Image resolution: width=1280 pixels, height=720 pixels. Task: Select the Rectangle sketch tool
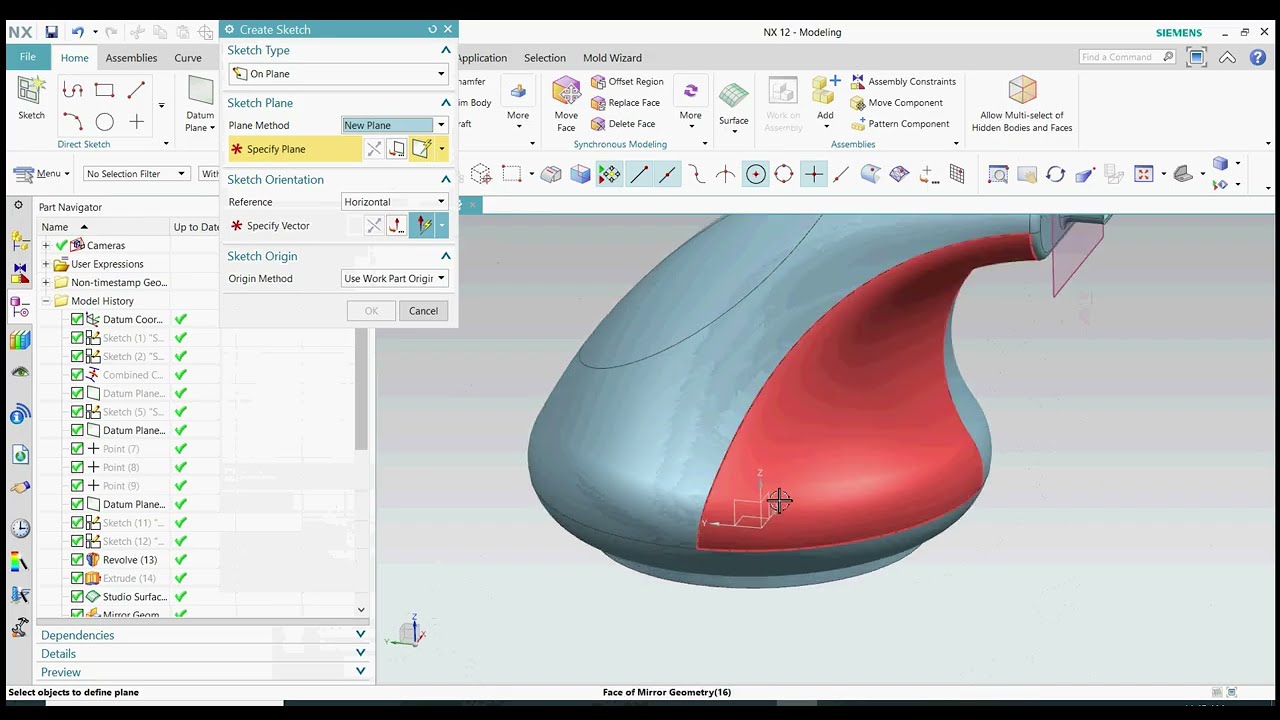pyautogui.click(x=104, y=90)
